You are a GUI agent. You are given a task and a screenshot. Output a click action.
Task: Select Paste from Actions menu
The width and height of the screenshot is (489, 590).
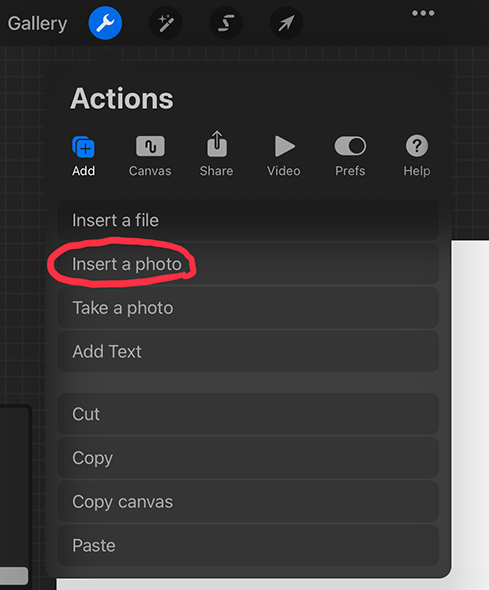pyautogui.click(x=248, y=545)
